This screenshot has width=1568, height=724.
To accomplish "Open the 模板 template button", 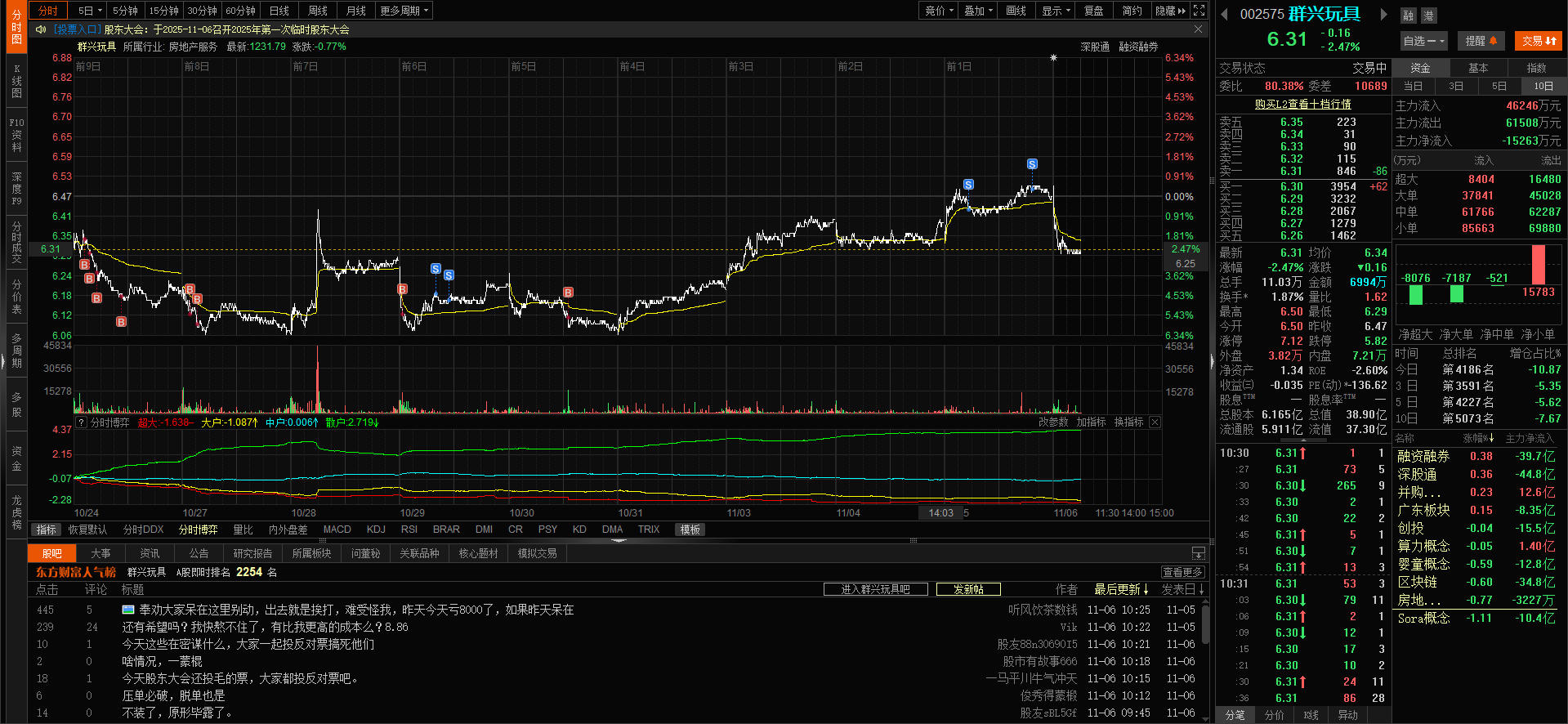I will pos(690,530).
